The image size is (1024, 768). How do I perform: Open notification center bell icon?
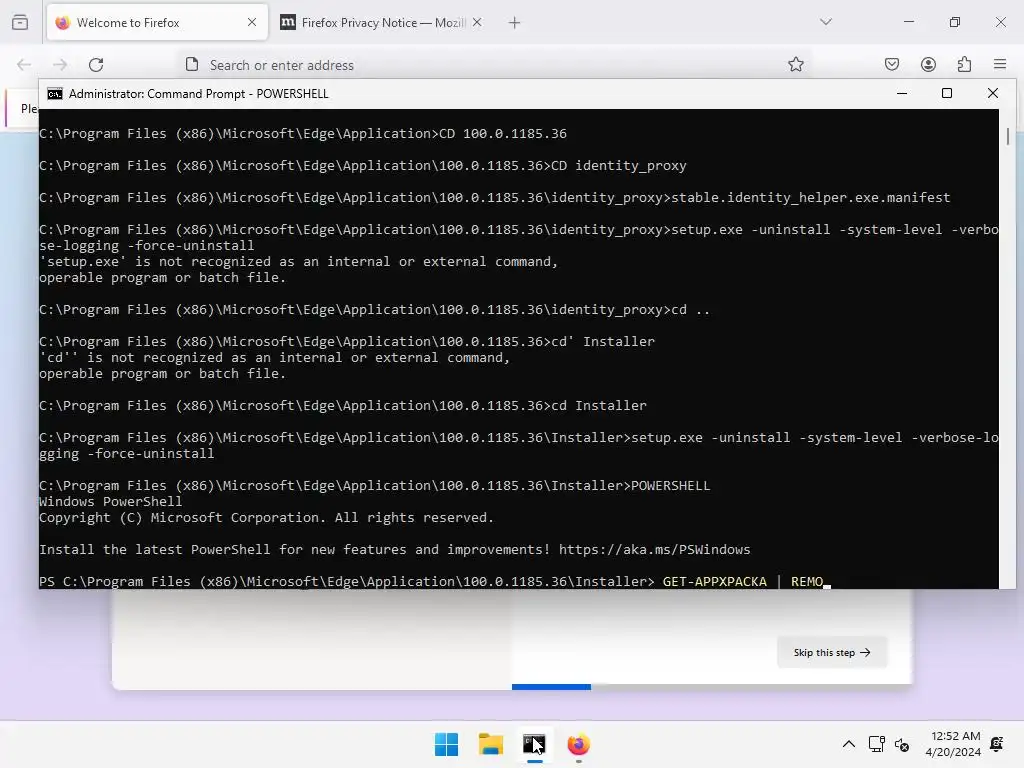point(997,744)
